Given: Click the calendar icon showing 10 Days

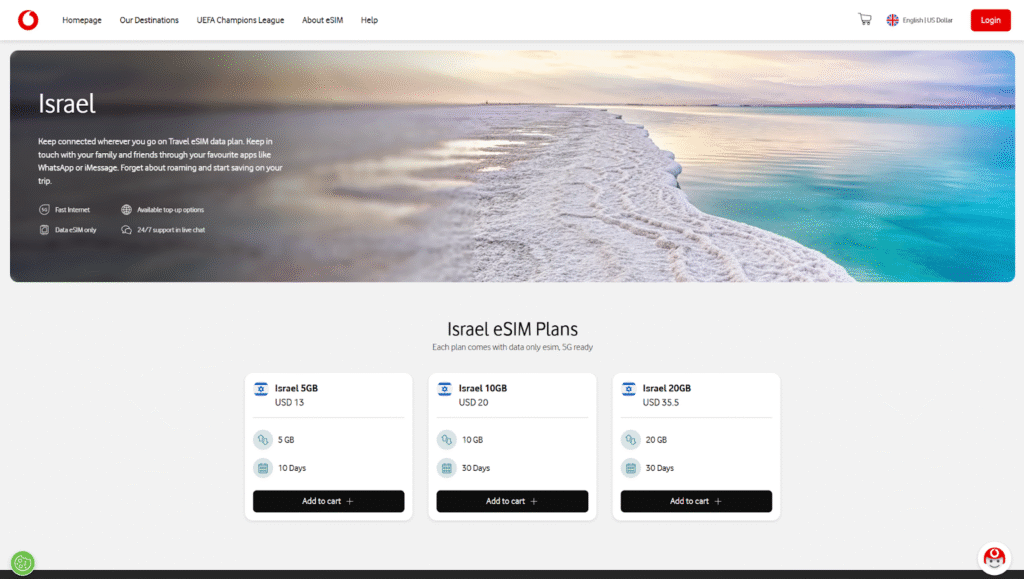Looking at the screenshot, I should [x=262, y=467].
